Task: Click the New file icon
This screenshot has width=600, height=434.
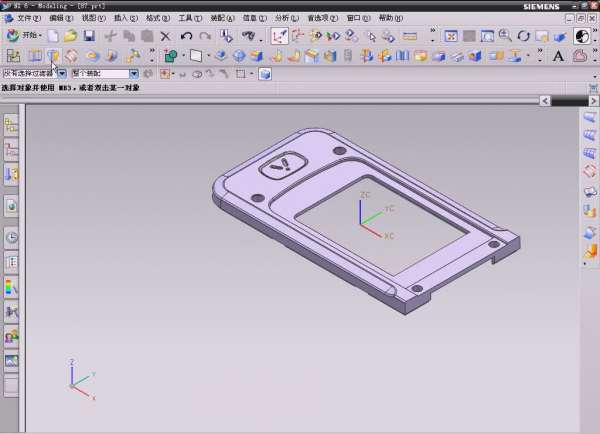Action: point(52,36)
